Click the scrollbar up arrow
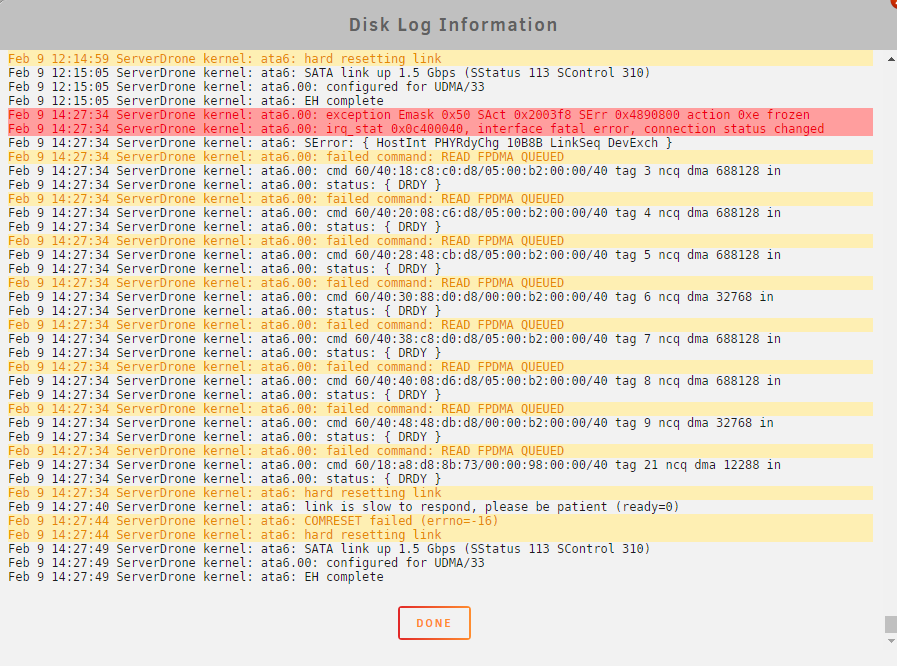 (891, 59)
